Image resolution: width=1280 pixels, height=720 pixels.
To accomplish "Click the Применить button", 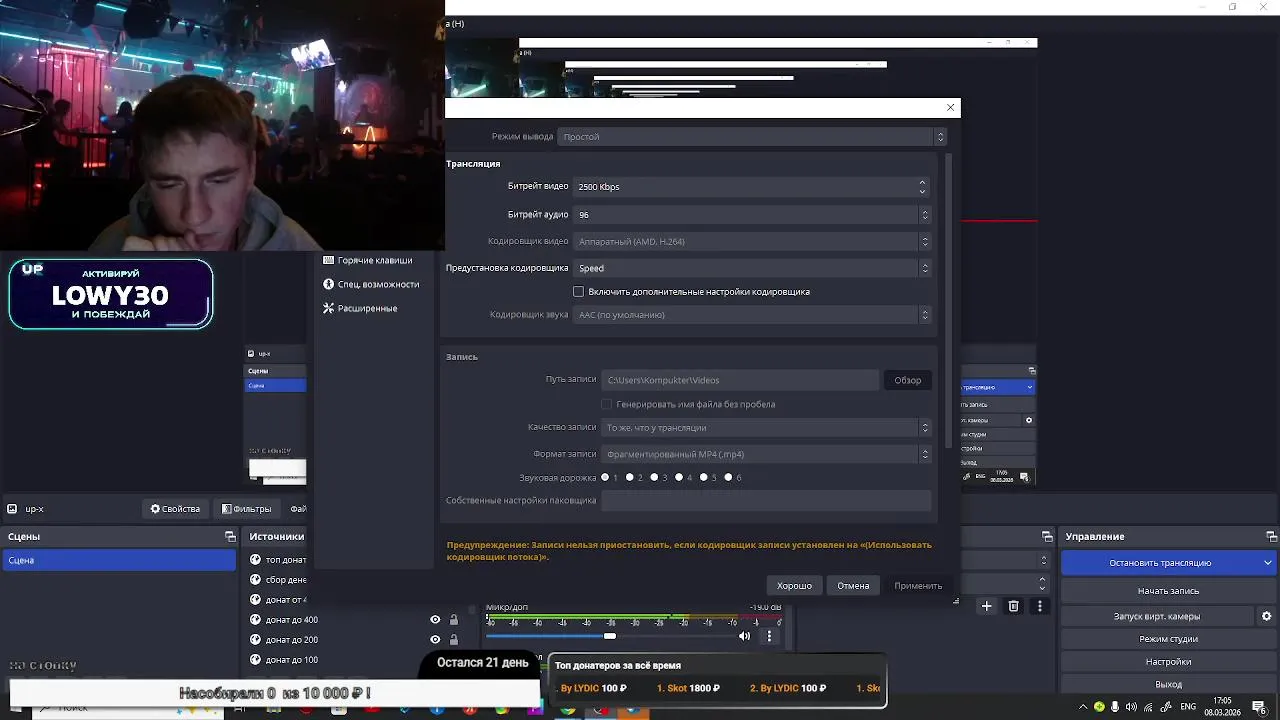I will pos(918,586).
